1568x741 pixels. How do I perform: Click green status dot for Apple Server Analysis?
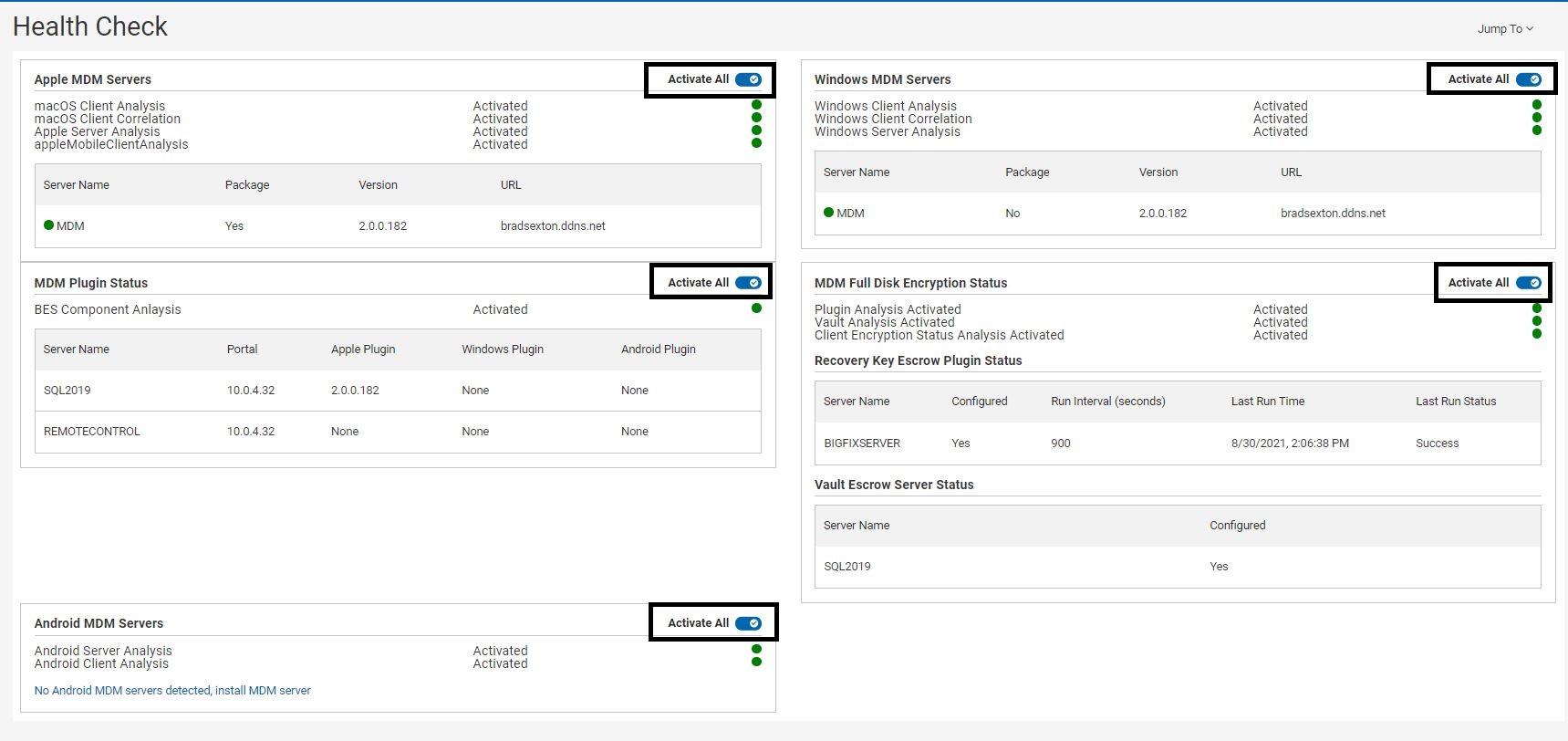point(756,130)
